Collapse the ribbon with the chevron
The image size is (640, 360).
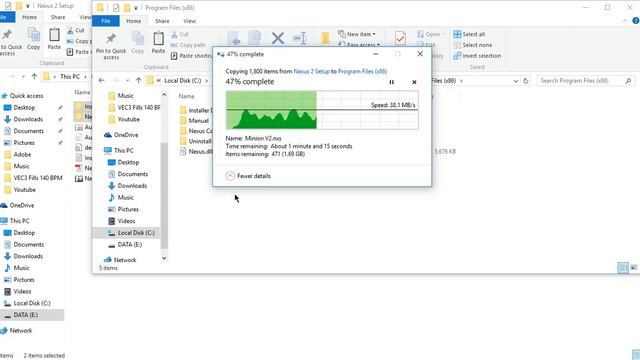click(625, 20)
